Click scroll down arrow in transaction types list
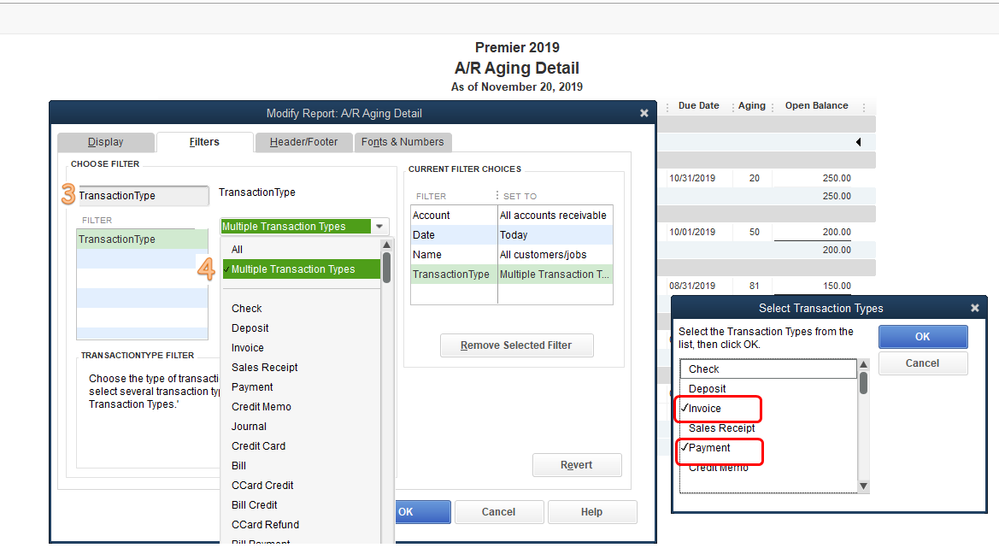 [864, 486]
